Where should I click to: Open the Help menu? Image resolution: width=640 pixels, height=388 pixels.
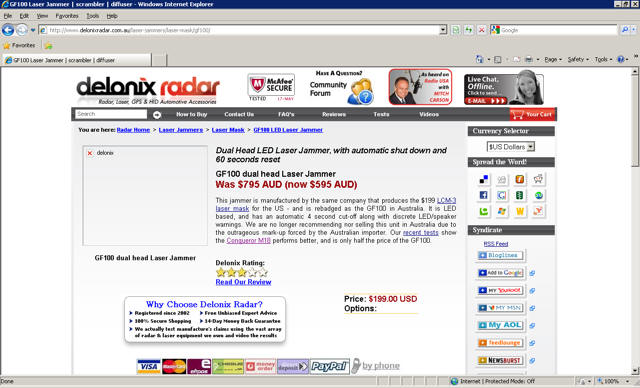point(112,16)
